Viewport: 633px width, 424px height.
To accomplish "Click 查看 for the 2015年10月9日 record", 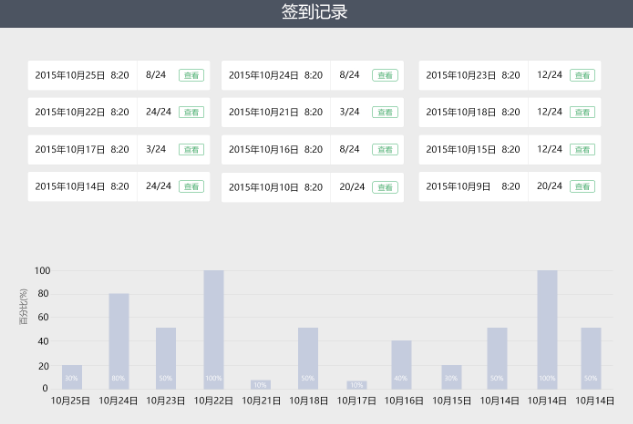I will click(x=581, y=186).
